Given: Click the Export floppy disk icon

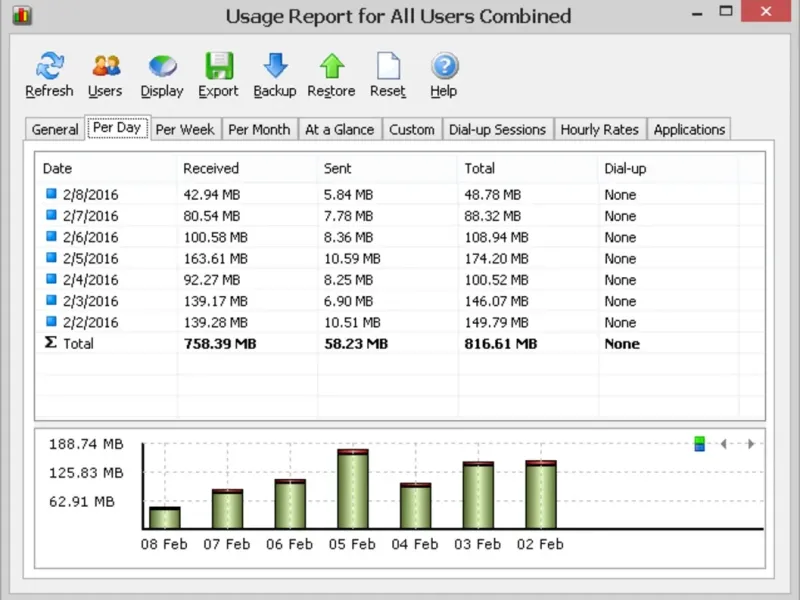Looking at the screenshot, I should click(x=219, y=66).
